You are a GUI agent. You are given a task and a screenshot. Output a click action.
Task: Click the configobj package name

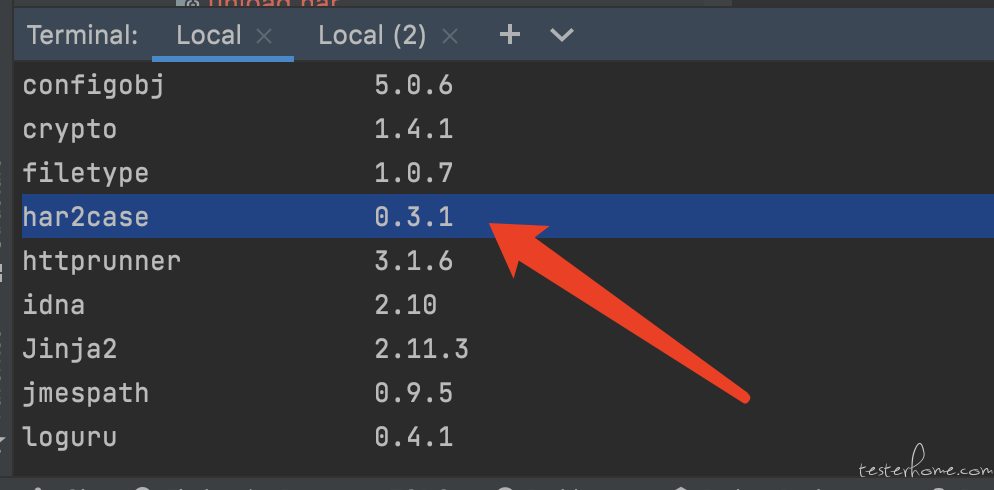coord(93,86)
